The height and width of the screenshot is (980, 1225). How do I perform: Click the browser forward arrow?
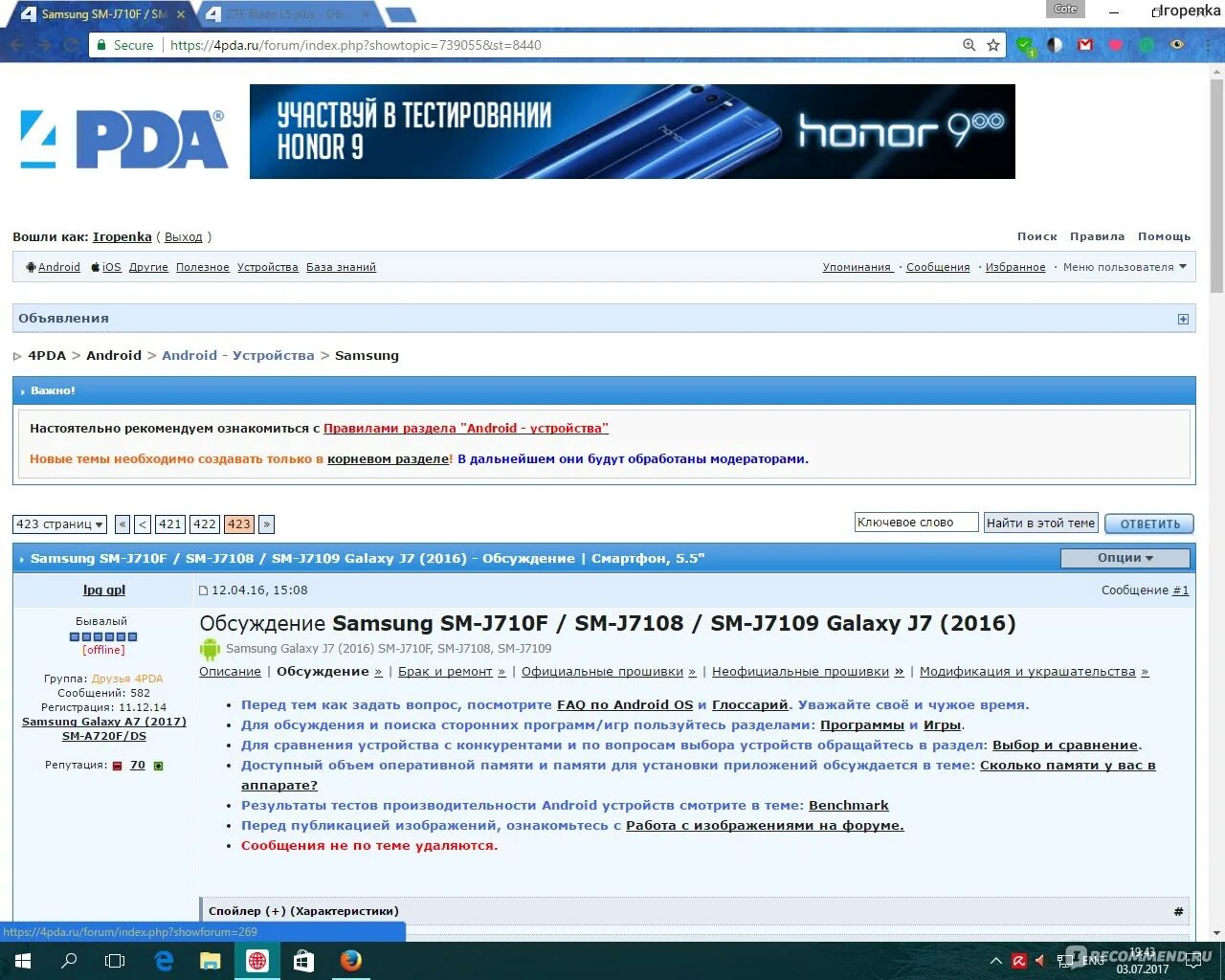[x=44, y=45]
